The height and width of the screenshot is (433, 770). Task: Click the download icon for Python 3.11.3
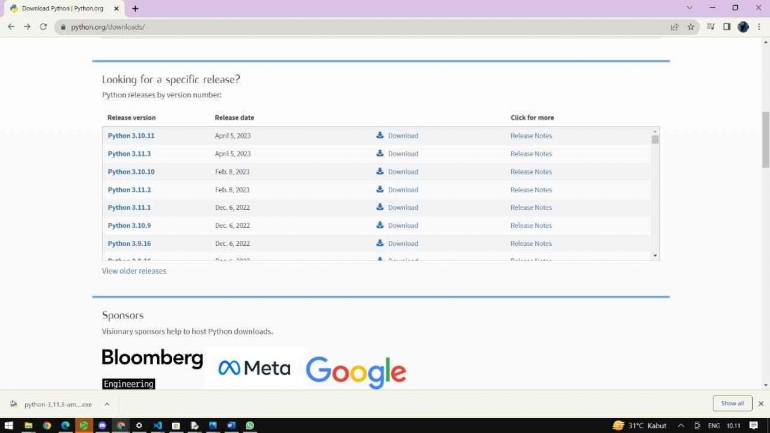(380, 153)
